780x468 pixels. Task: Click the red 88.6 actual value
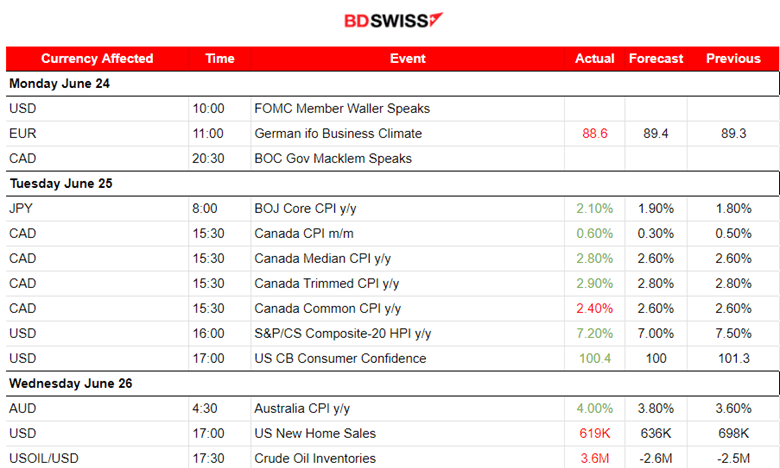click(595, 133)
